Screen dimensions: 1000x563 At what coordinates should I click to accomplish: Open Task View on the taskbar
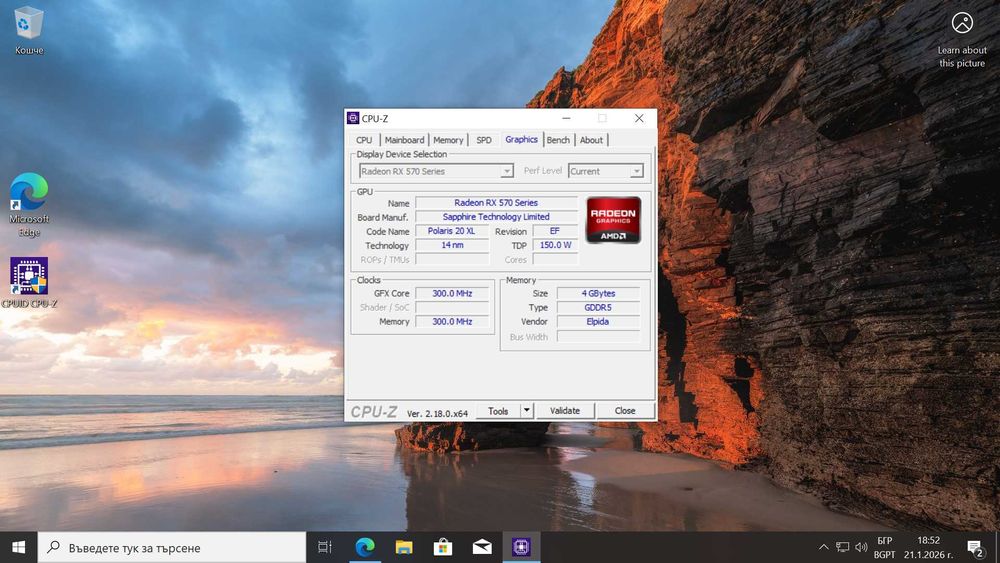click(325, 547)
